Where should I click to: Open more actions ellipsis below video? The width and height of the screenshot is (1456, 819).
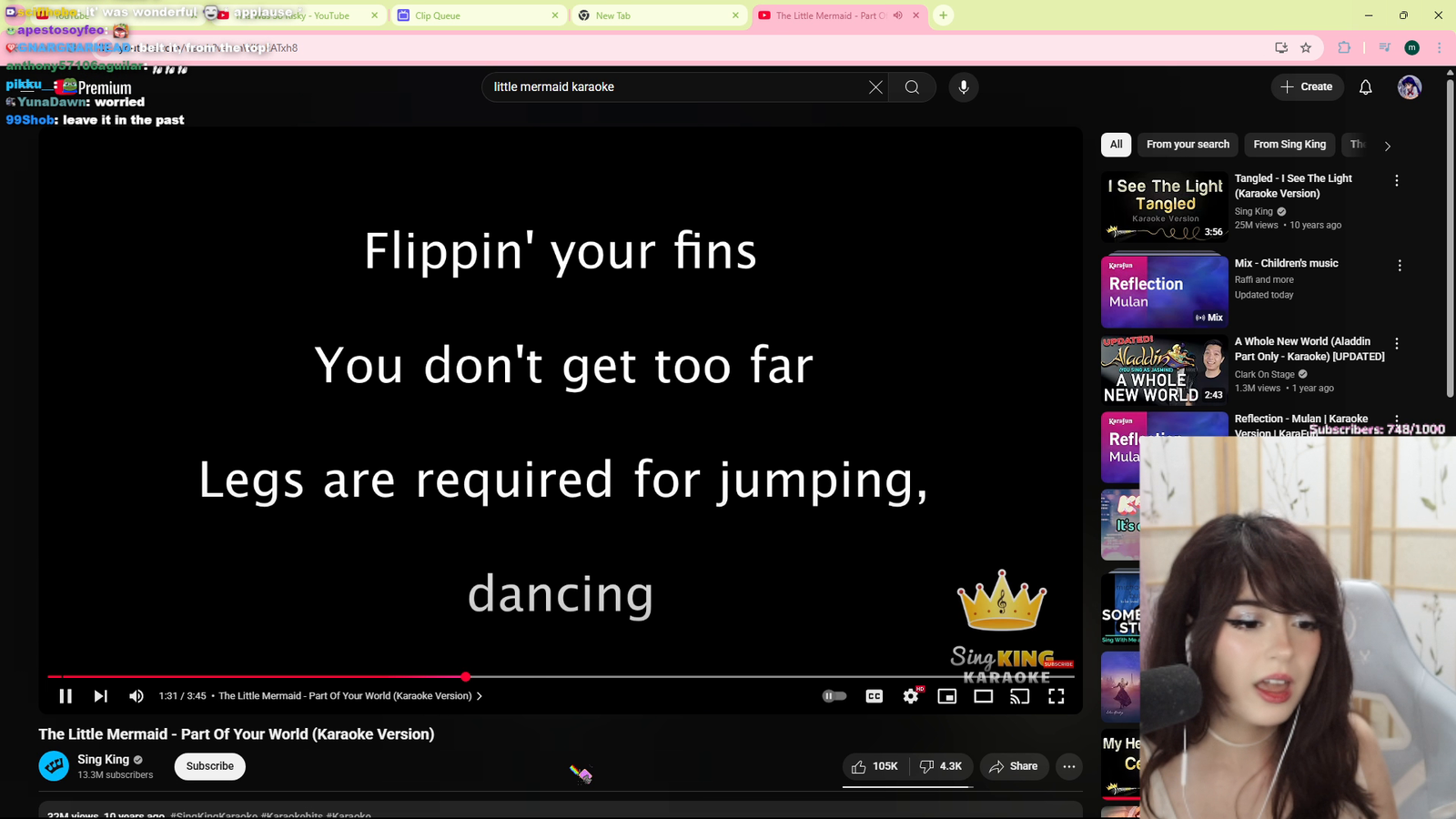point(1069,766)
